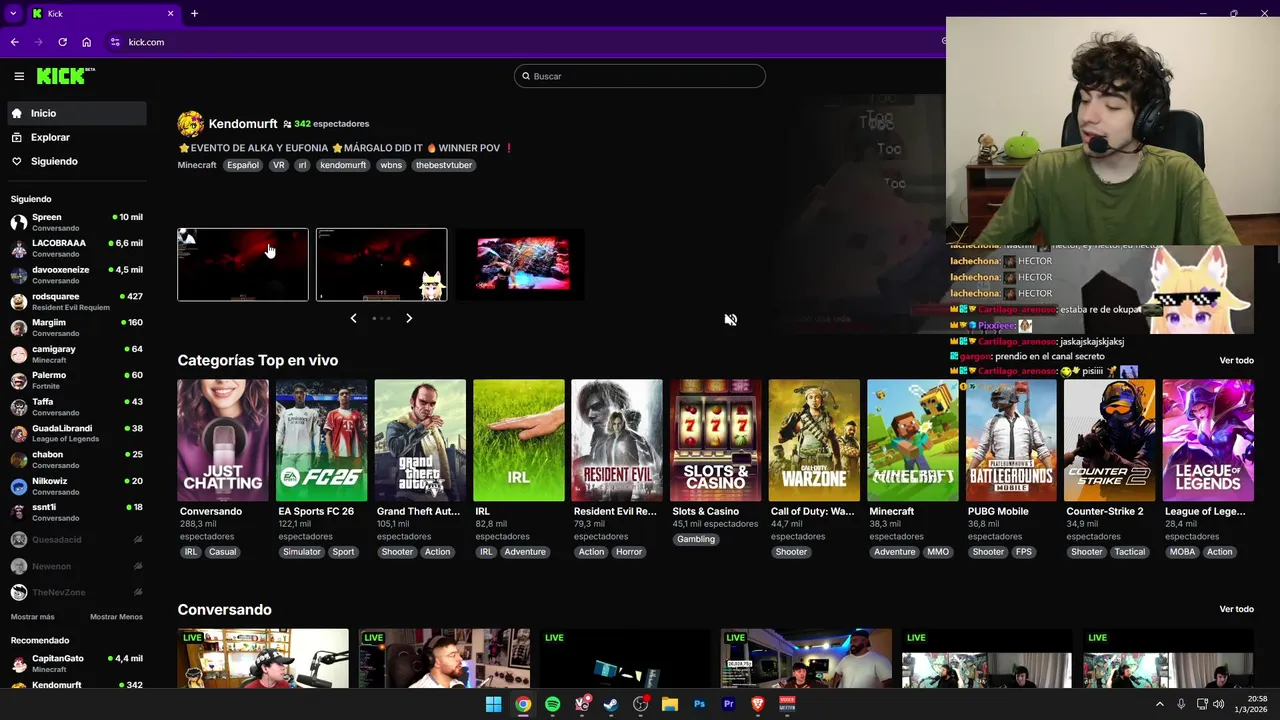The width and height of the screenshot is (1280, 720).
Task: Expand following list with Mostrar más
Action: coord(33,617)
